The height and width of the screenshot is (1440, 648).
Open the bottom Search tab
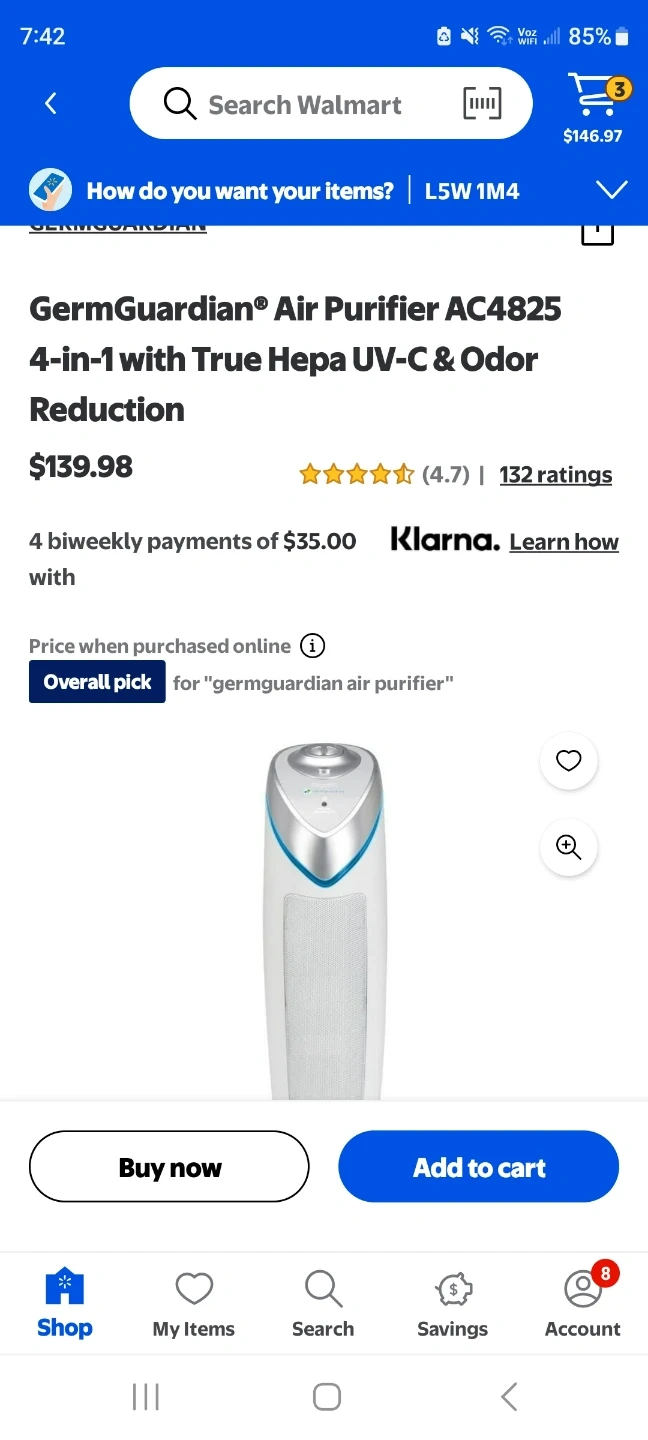click(323, 1304)
